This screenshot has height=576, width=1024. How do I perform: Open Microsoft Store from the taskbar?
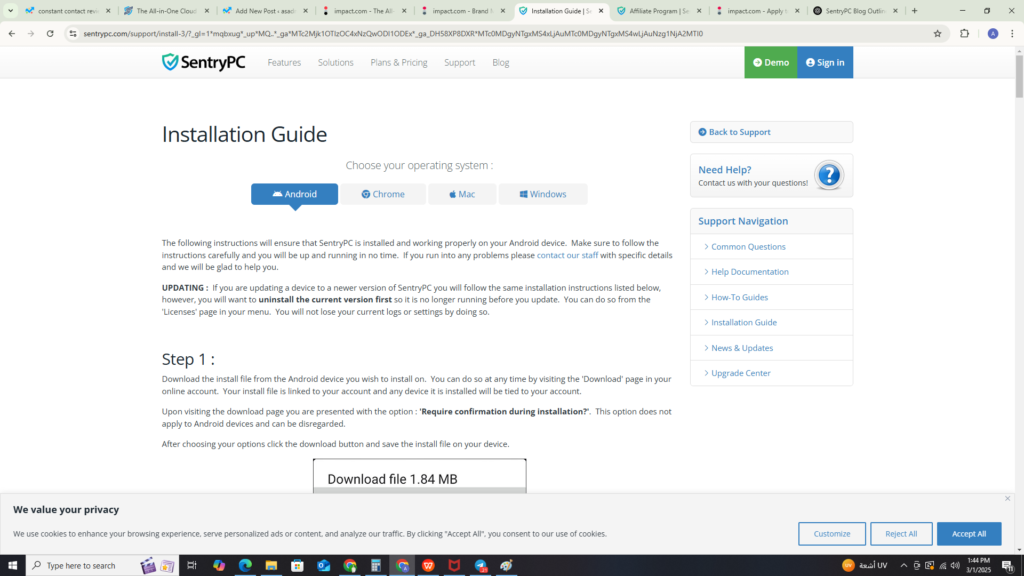(297, 566)
